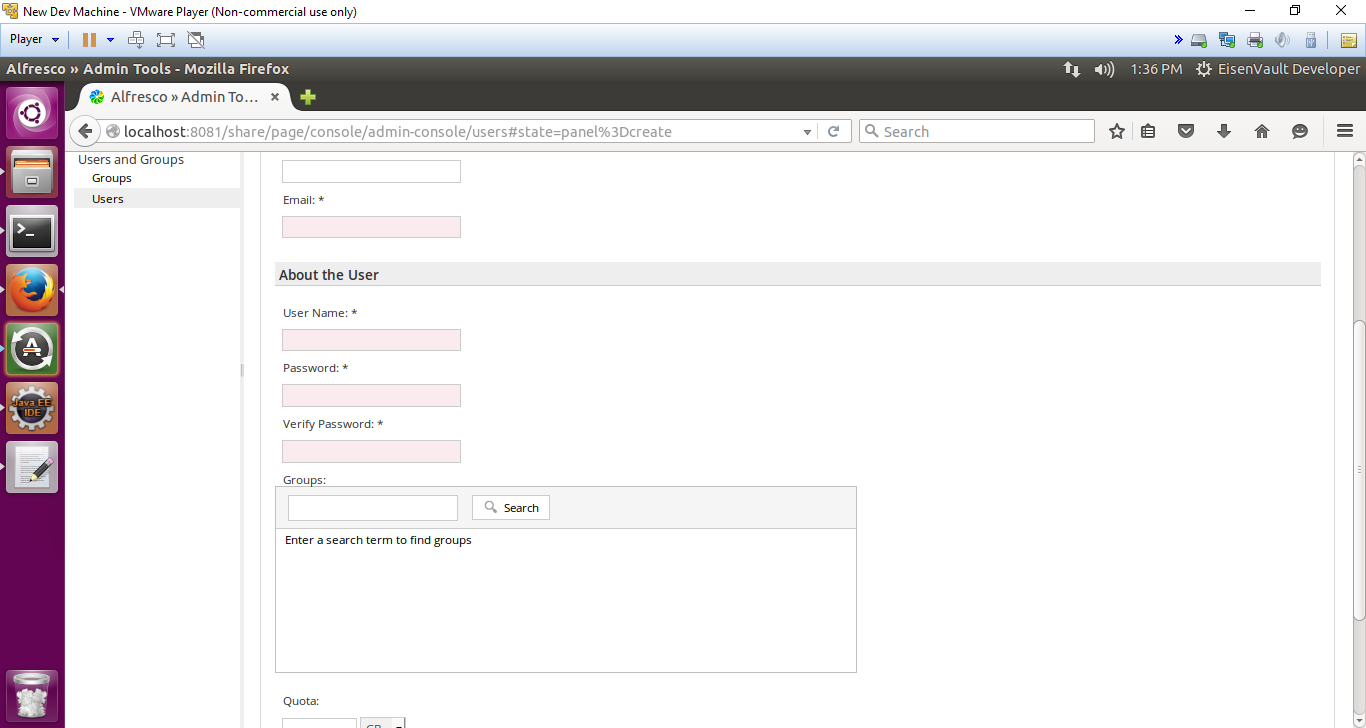
Task: Open the Ubuntu Dash launcher
Action: [x=32, y=113]
